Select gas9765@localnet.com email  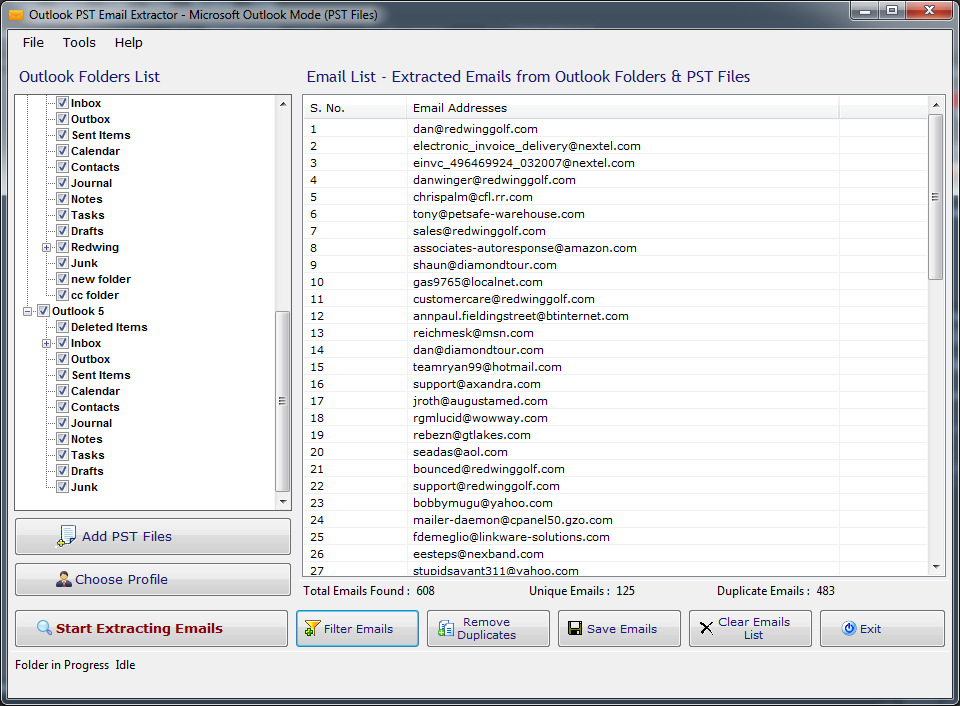point(615,282)
